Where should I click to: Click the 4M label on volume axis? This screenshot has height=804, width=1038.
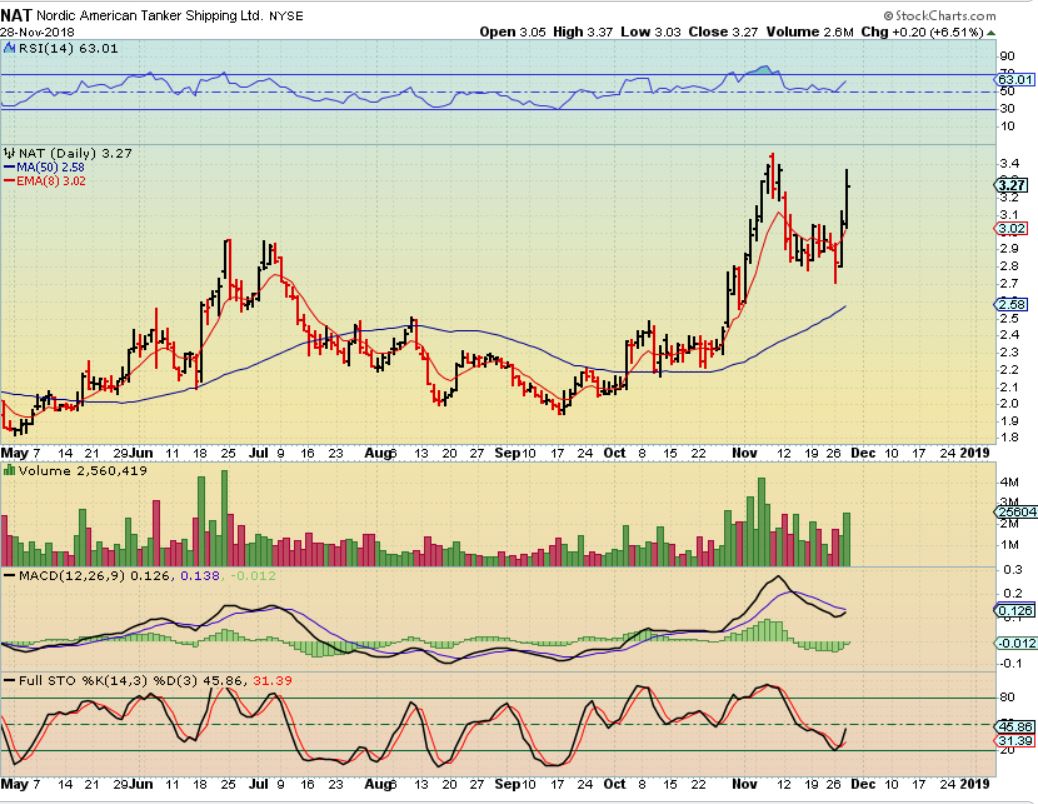click(x=1010, y=482)
